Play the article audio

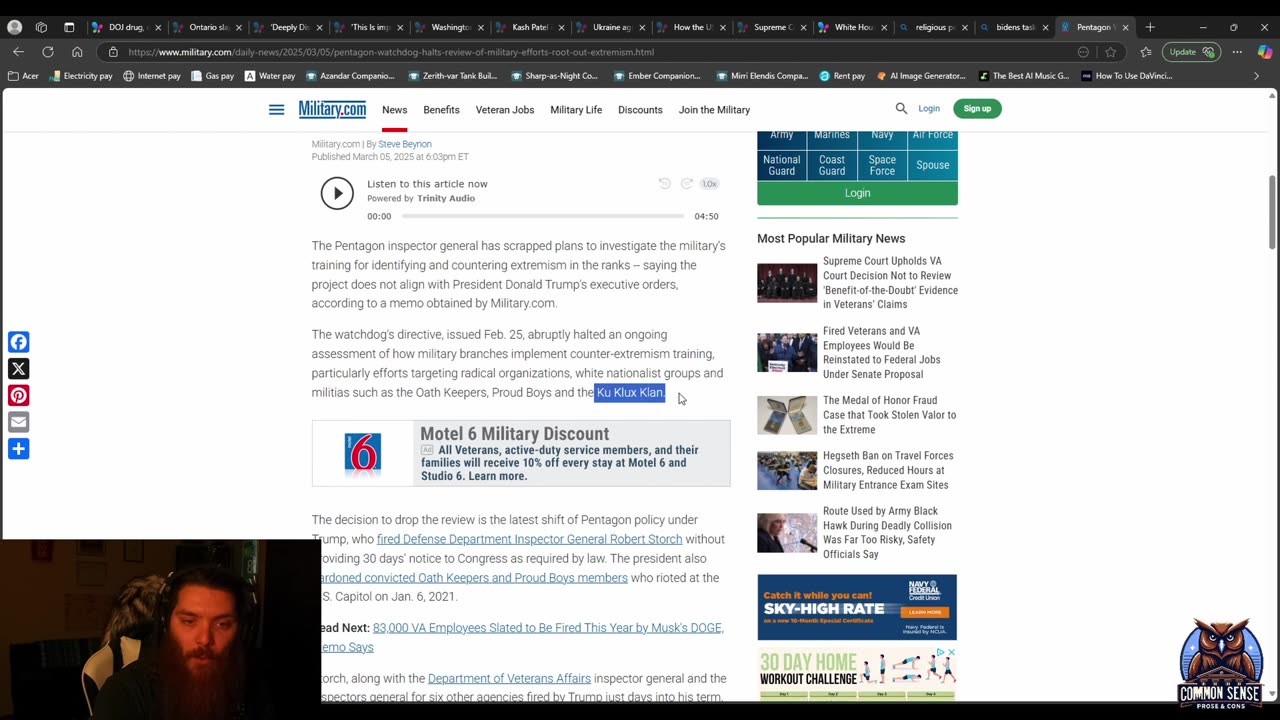click(x=337, y=193)
